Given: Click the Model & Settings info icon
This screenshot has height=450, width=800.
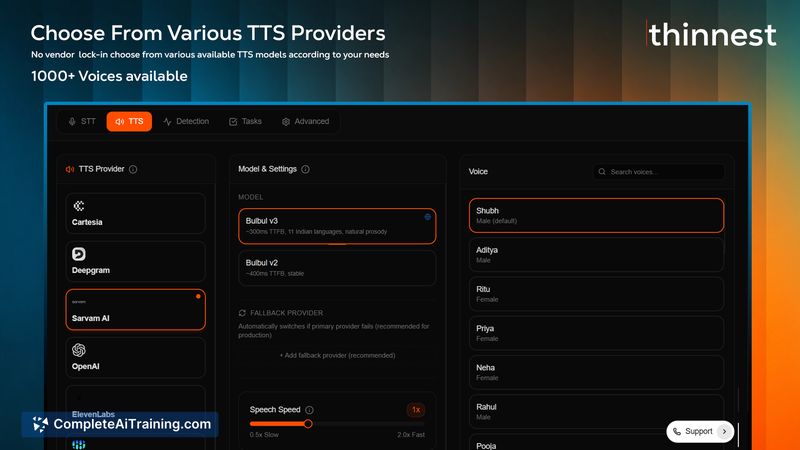Looking at the screenshot, I should (305, 169).
